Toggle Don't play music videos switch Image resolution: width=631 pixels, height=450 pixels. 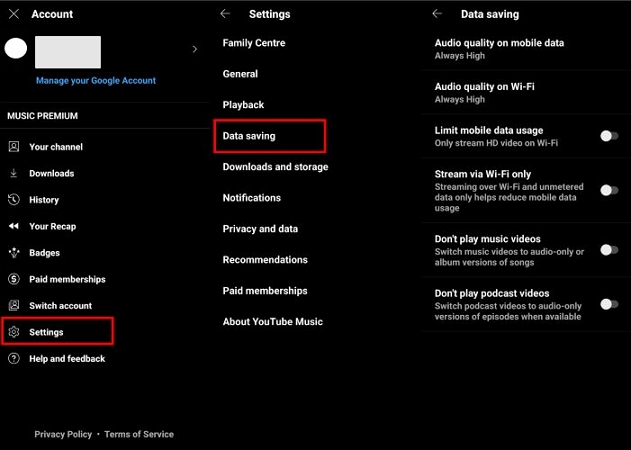pos(608,250)
